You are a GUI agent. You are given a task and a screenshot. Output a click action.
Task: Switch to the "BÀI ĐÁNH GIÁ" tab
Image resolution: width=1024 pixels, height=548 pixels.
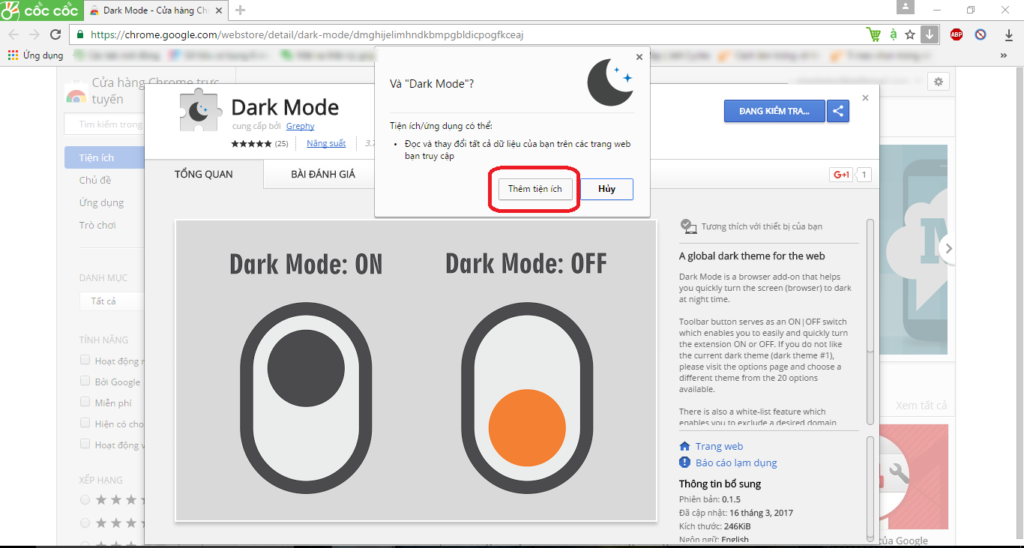pyautogui.click(x=323, y=174)
